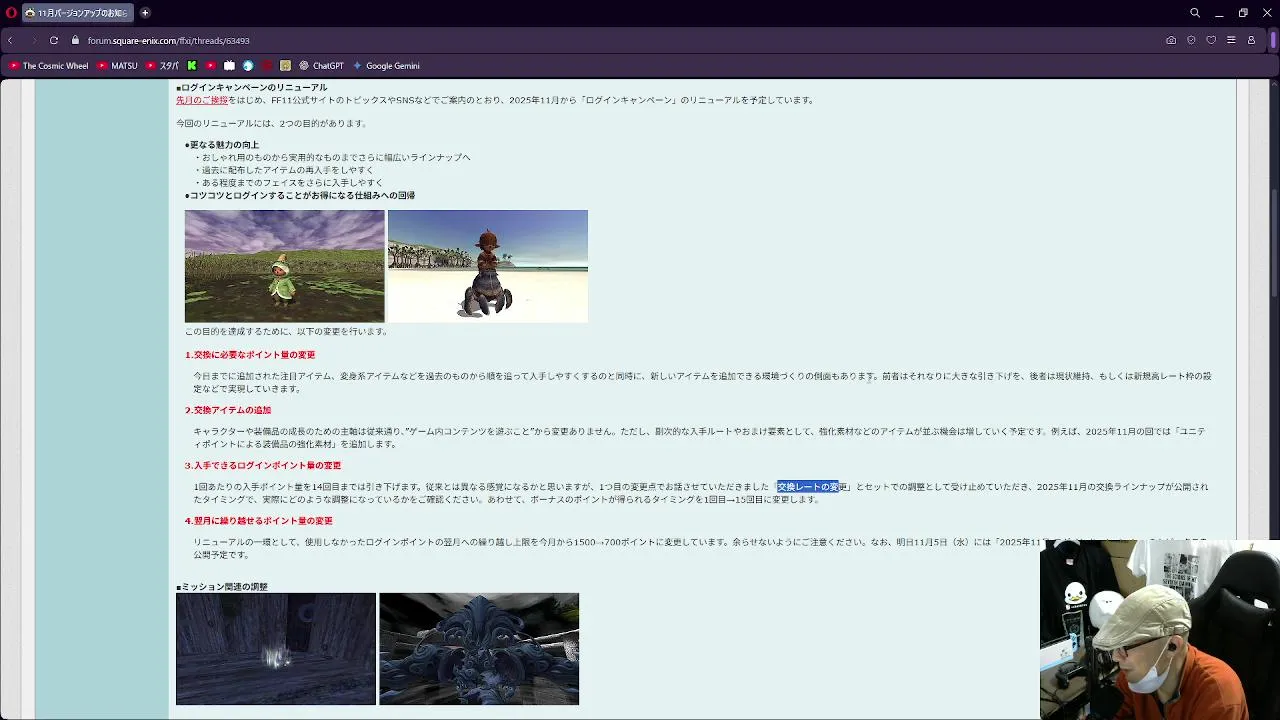Open the ChatGPT bookmark

point(321,66)
